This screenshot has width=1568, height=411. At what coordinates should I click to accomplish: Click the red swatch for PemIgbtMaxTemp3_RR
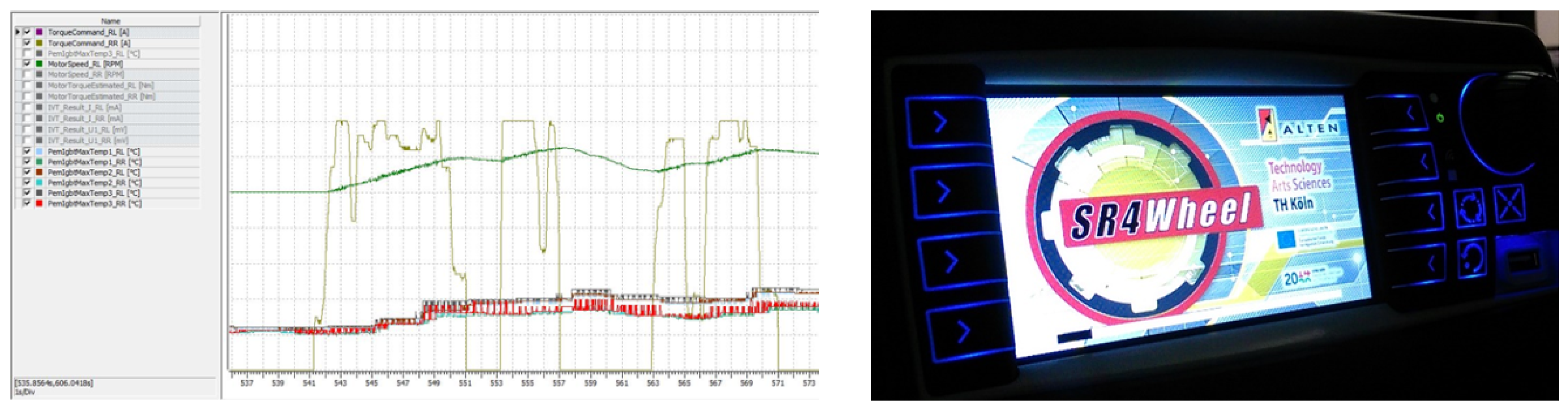click(40, 203)
